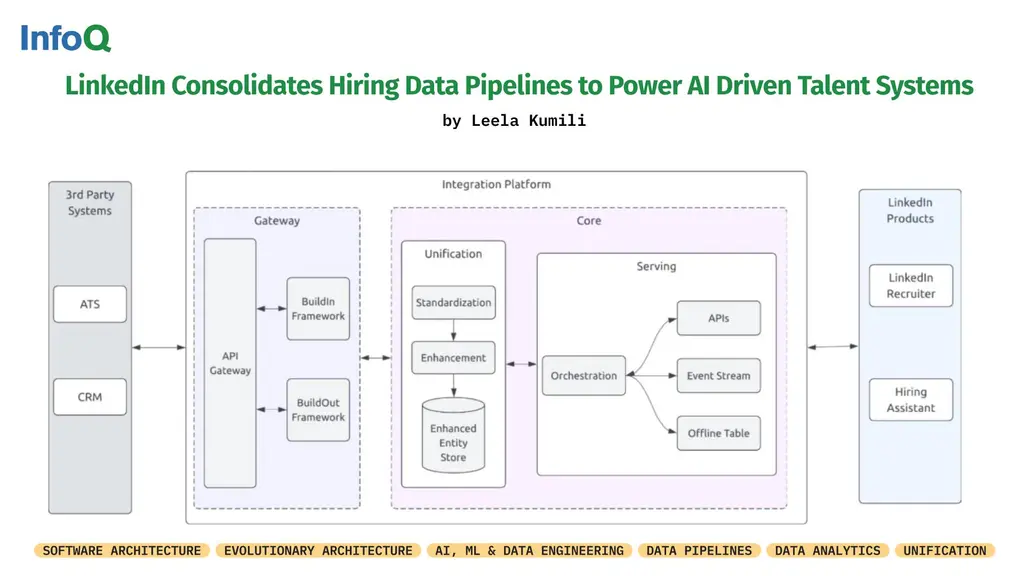1024x576 pixels.
Task: Click the '3rd Party Systems' label
Action: click(90, 202)
